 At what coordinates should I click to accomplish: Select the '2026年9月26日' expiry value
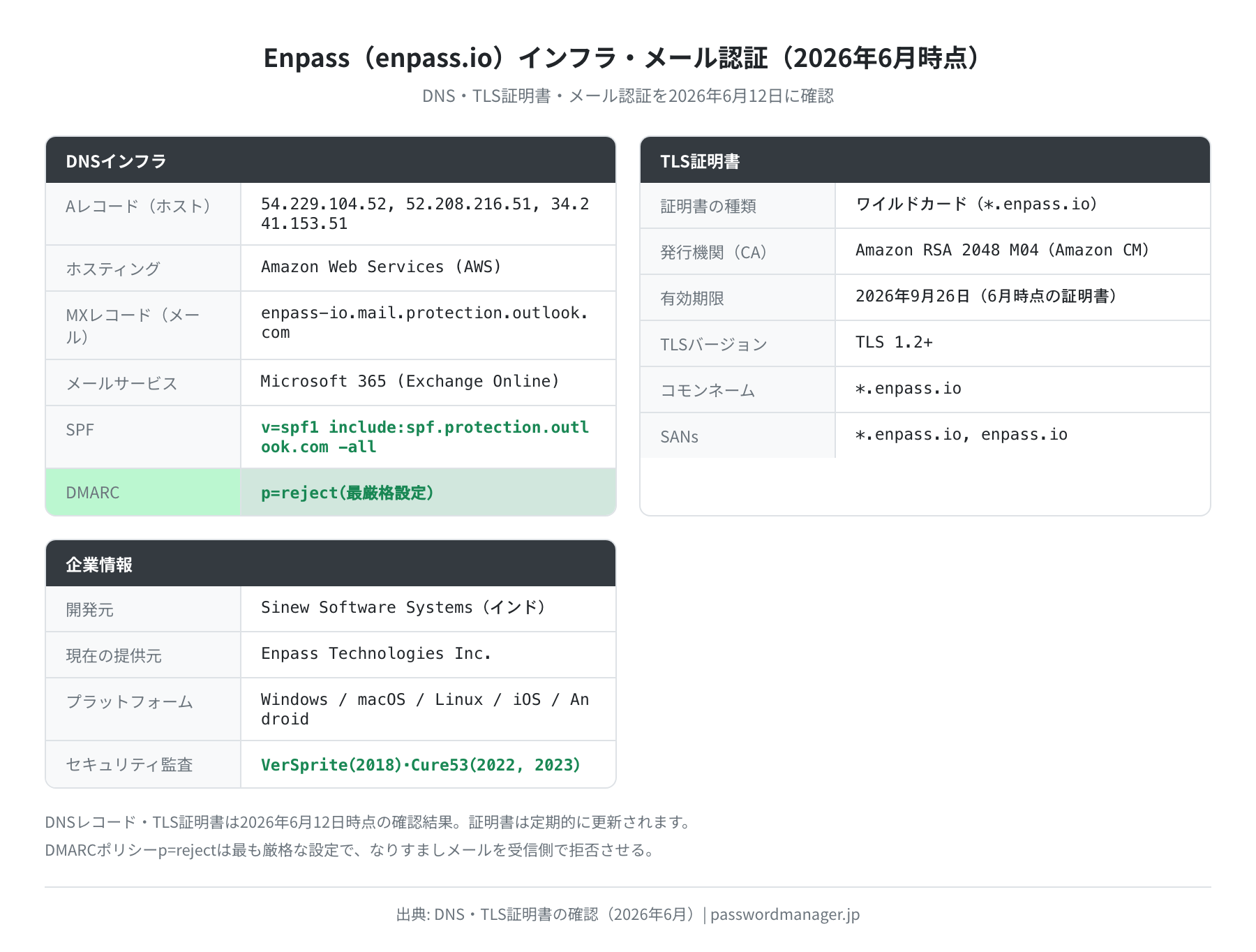(913, 296)
